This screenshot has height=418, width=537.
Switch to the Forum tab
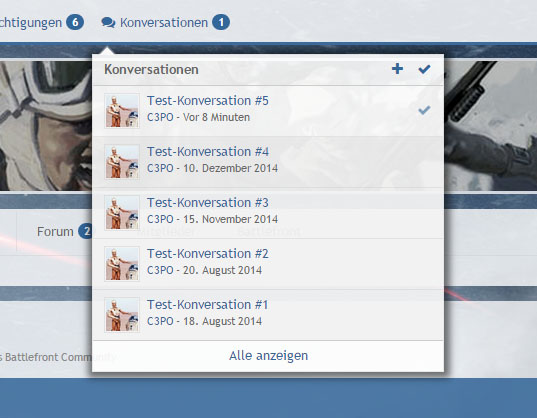pos(55,232)
